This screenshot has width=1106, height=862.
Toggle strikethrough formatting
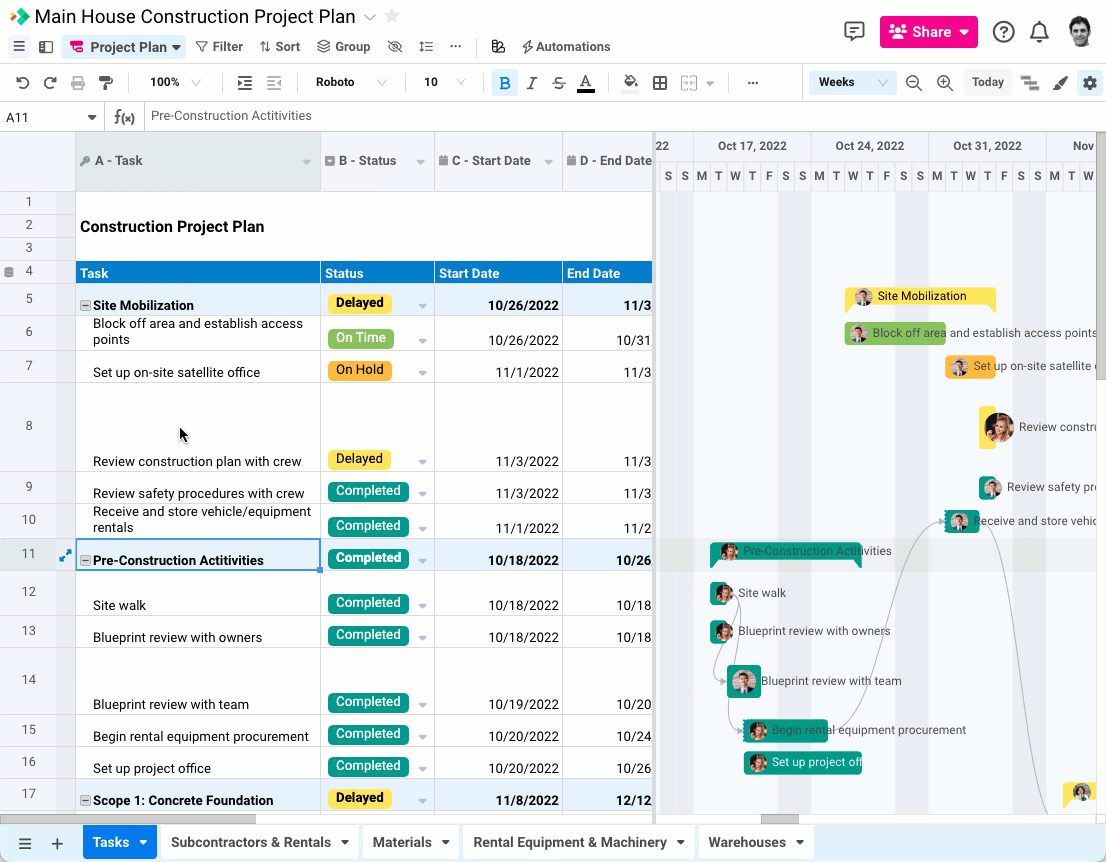pyautogui.click(x=559, y=83)
